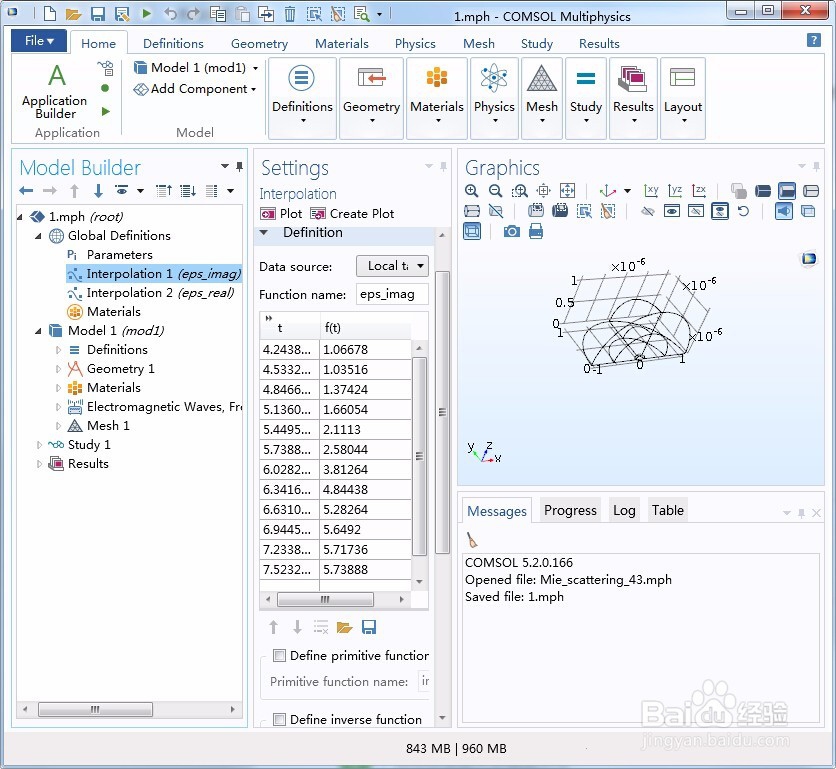Click the Save disk icon in quick toolbar
836x769 pixels.
[98, 13]
